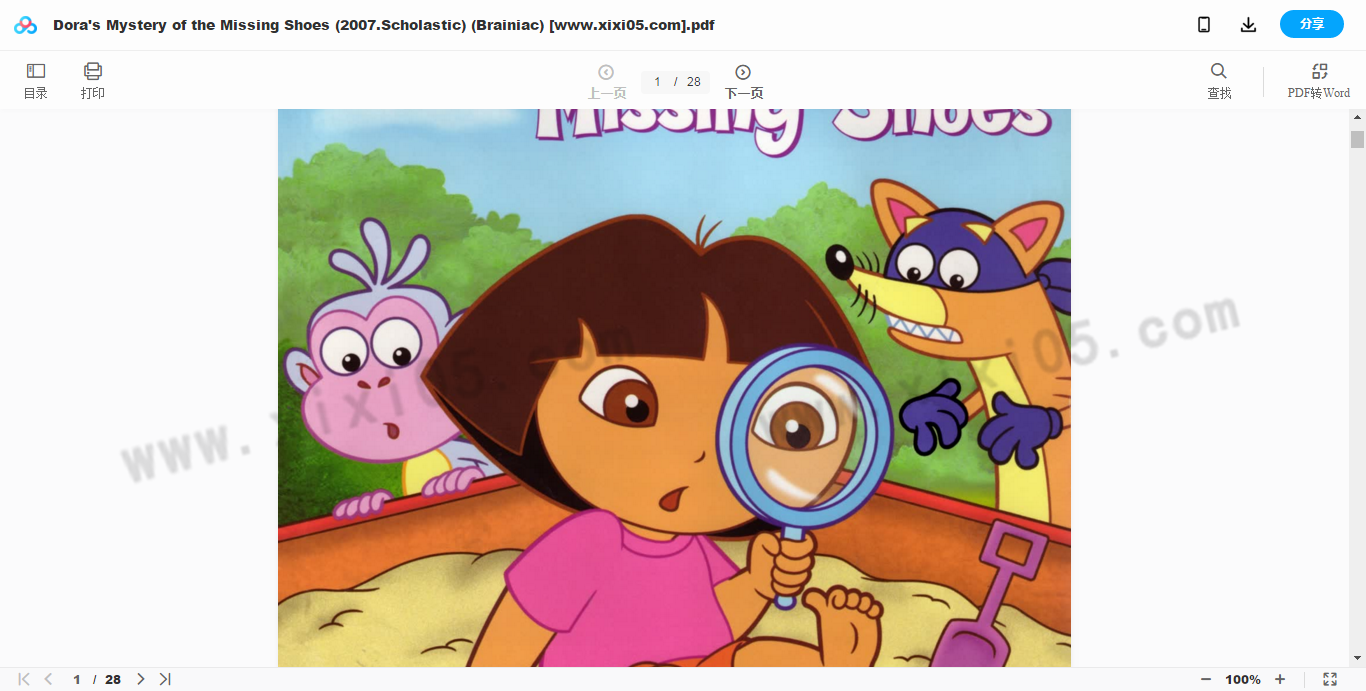This screenshot has height=691, width=1366.
Task: Go back with 上一页 previous page
Action: click(606, 82)
